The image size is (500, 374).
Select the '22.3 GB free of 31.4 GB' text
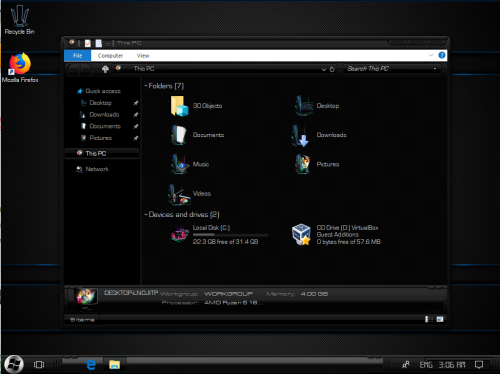pyautogui.click(x=225, y=242)
